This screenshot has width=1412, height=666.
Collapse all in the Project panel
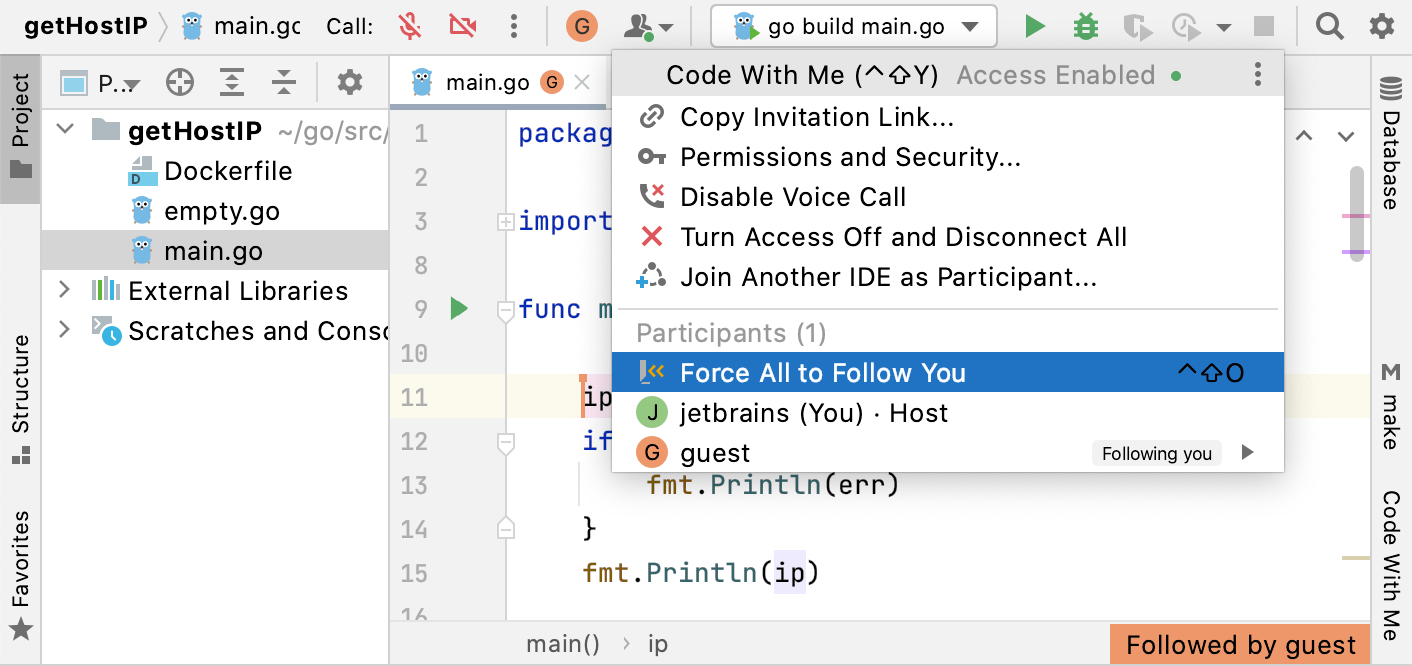point(284,83)
